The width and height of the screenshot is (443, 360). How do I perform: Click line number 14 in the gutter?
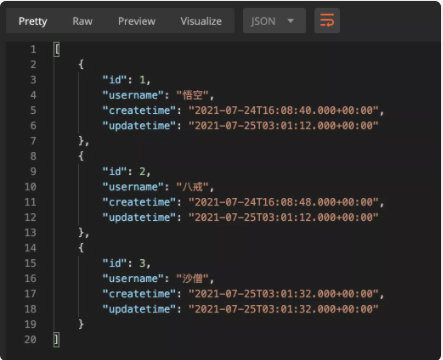tap(30, 248)
